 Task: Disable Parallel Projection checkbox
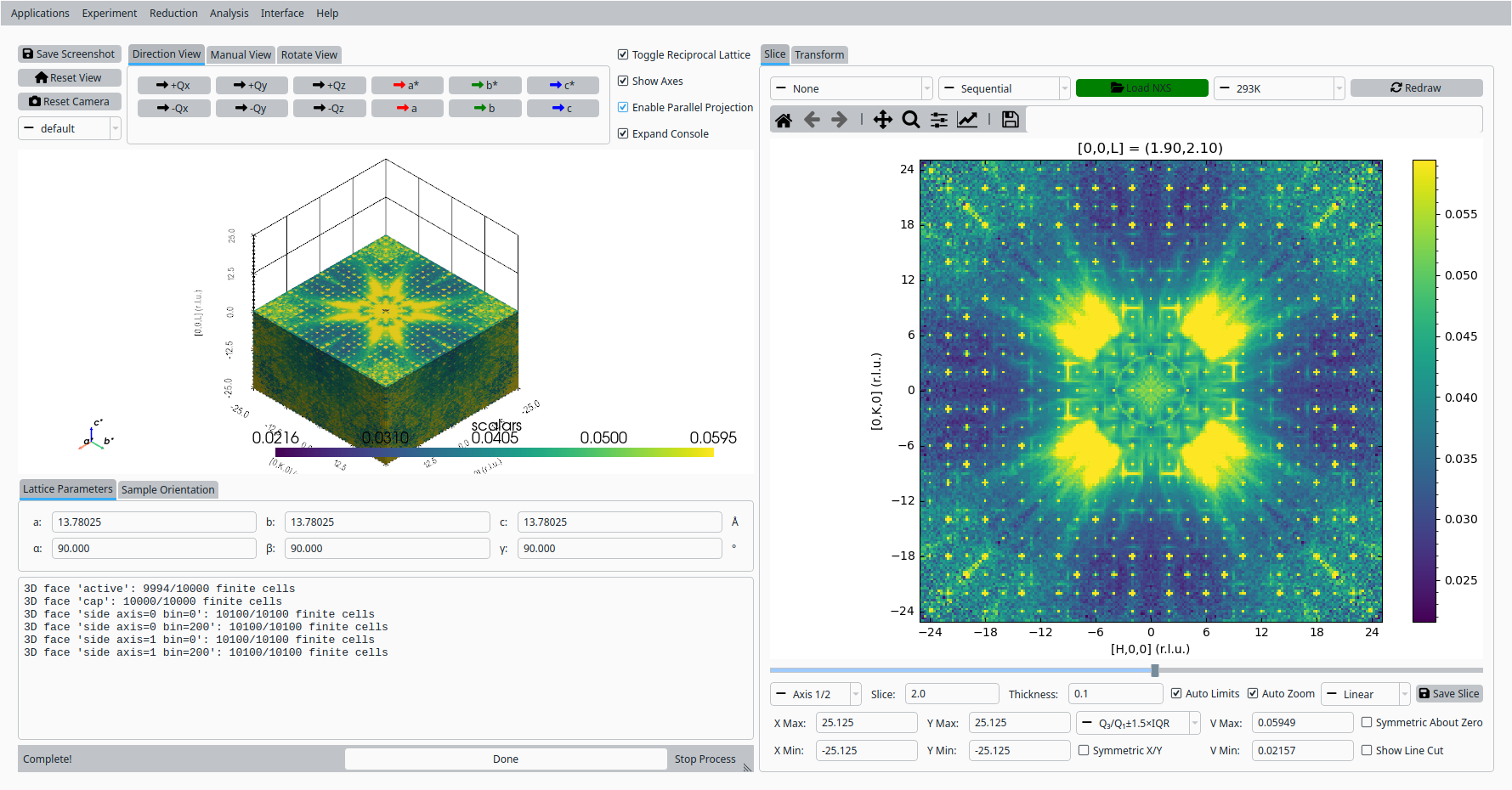tap(623, 107)
